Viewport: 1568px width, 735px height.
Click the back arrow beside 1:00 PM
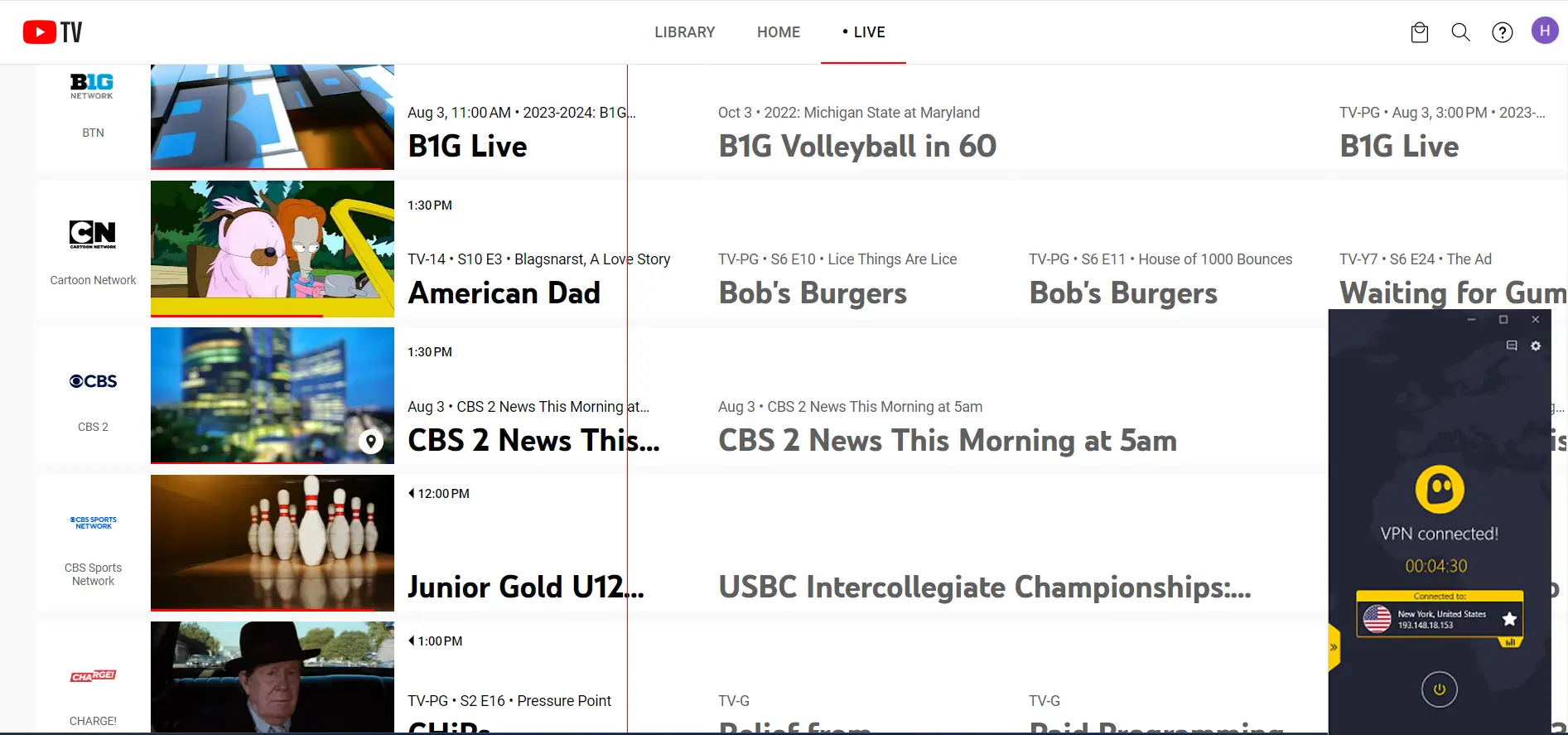pos(411,641)
